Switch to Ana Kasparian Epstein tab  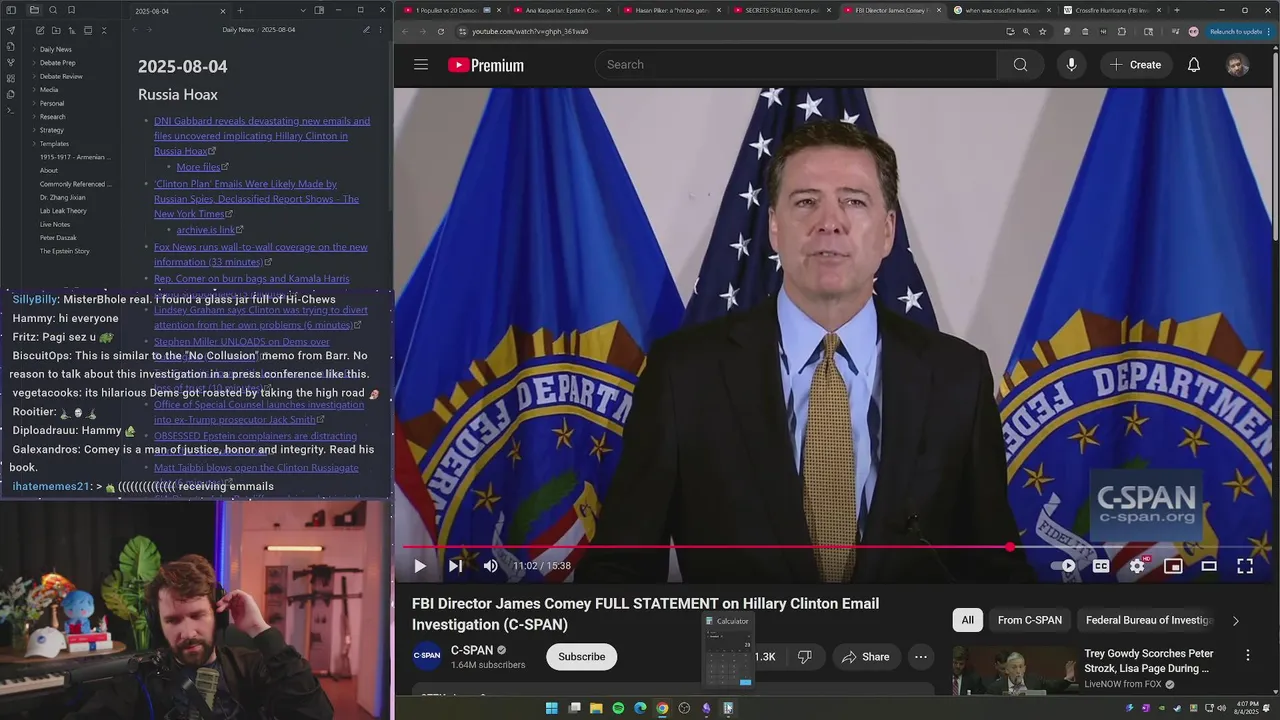coord(561,10)
